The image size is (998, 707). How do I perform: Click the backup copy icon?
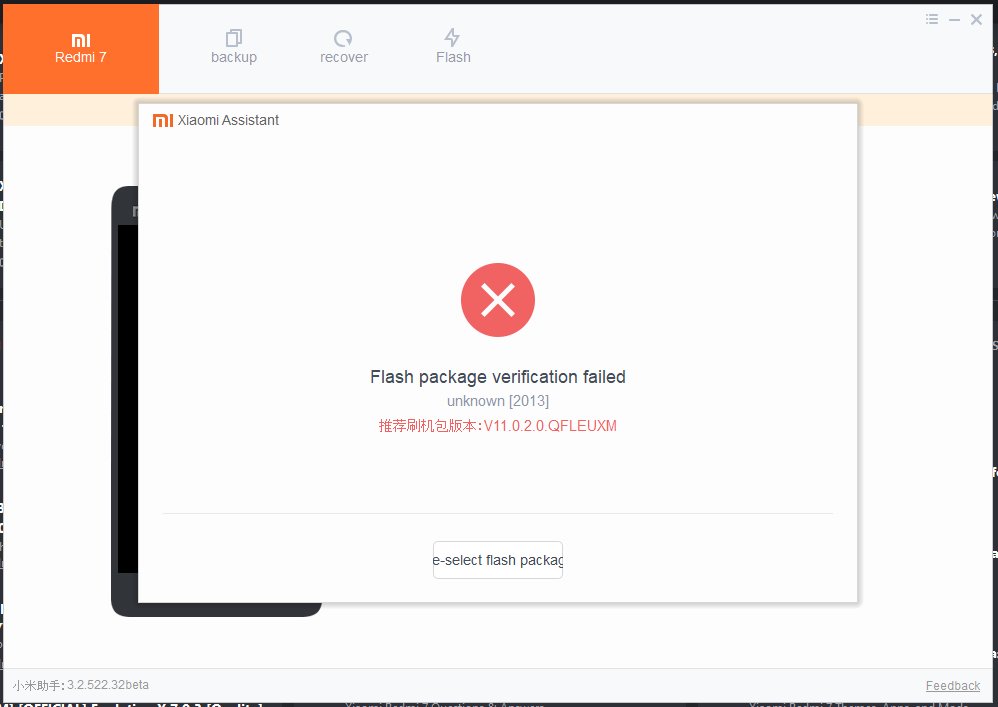coord(234,38)
